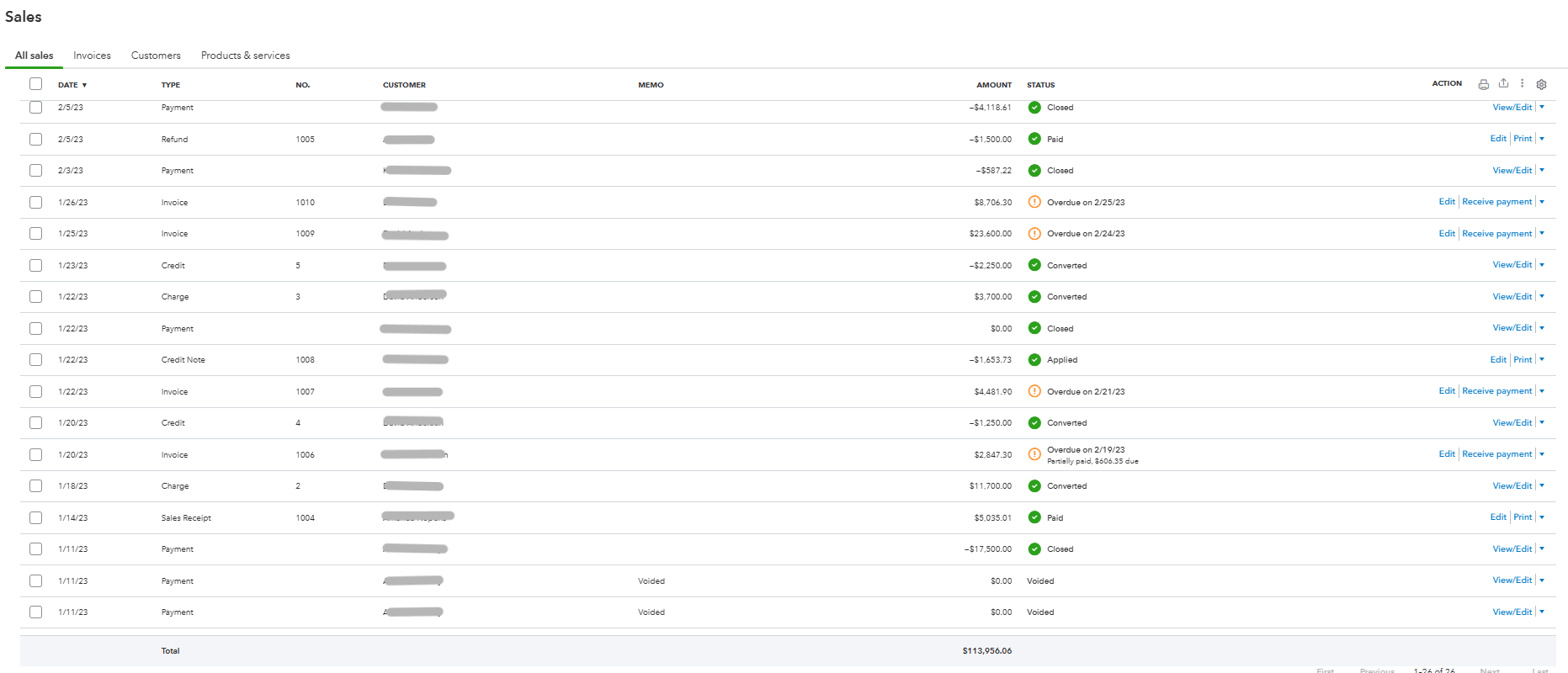
Task: Click Edit link for invoice 1009
Action: tap(1447, 234)
